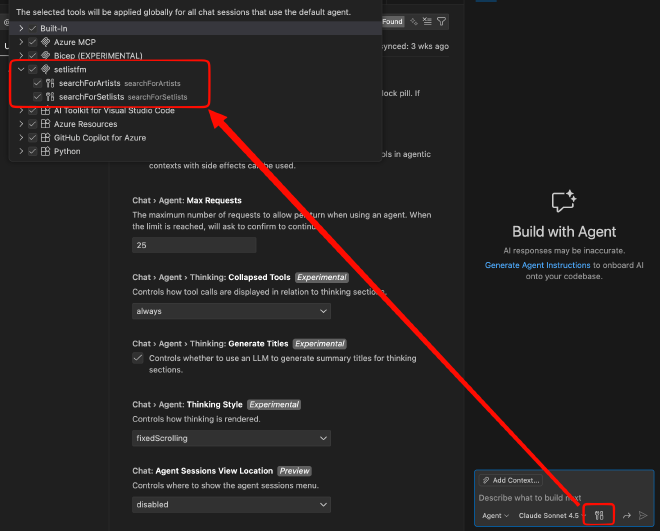Open the Thinking Style dropdown showing fixedScrolling

(231, 438)
